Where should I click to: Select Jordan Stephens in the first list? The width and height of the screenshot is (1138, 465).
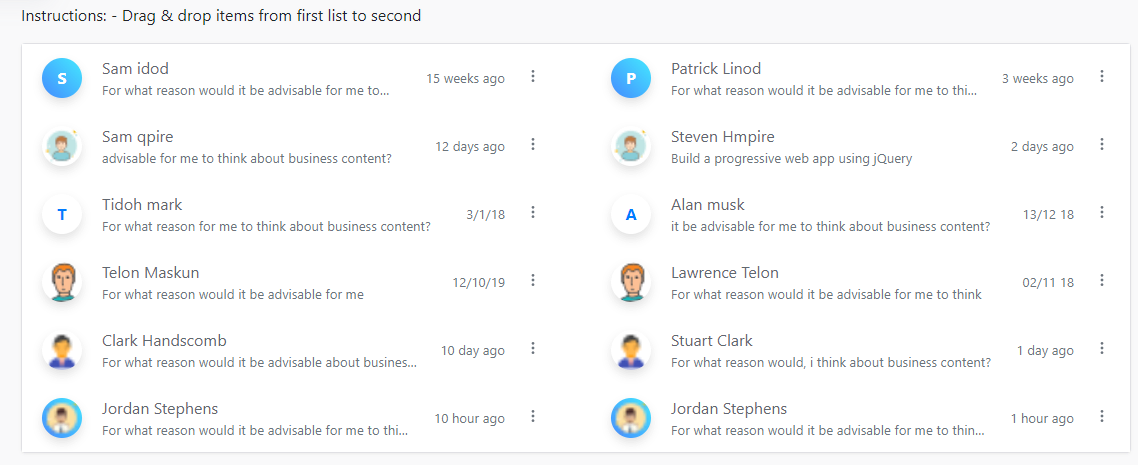point(160,409)
